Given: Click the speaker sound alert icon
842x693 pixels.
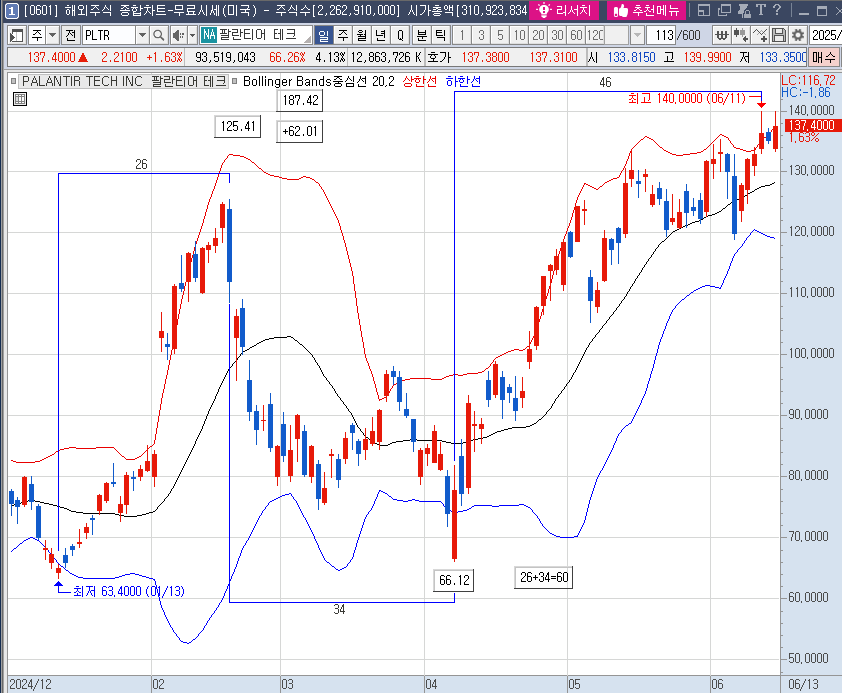Looking at the screenshot, I should point(178,36).
